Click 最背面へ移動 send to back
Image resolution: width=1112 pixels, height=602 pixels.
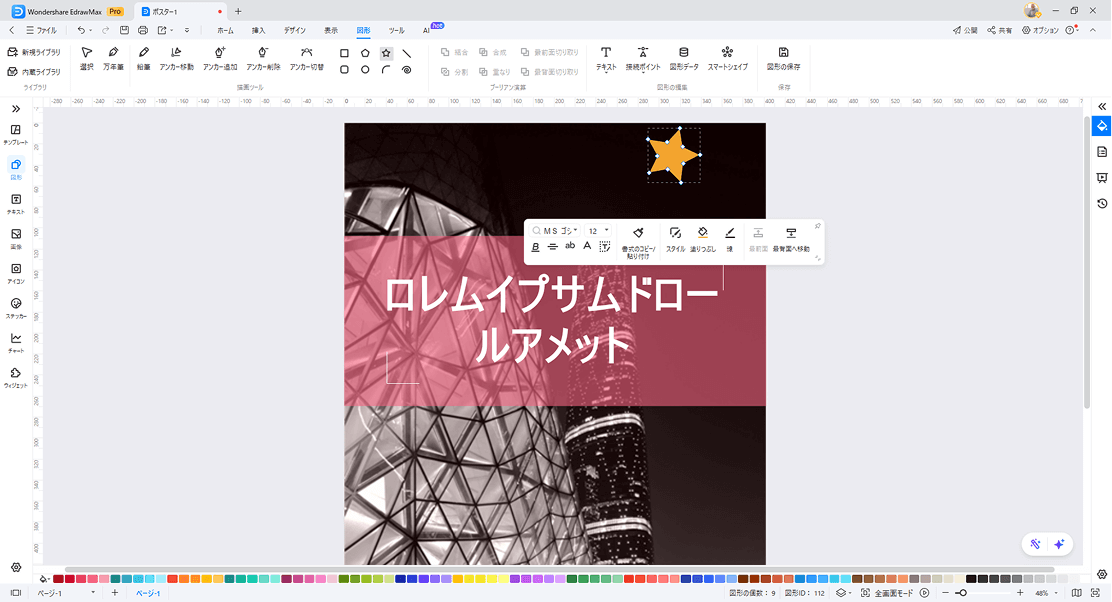coord(791,238)
